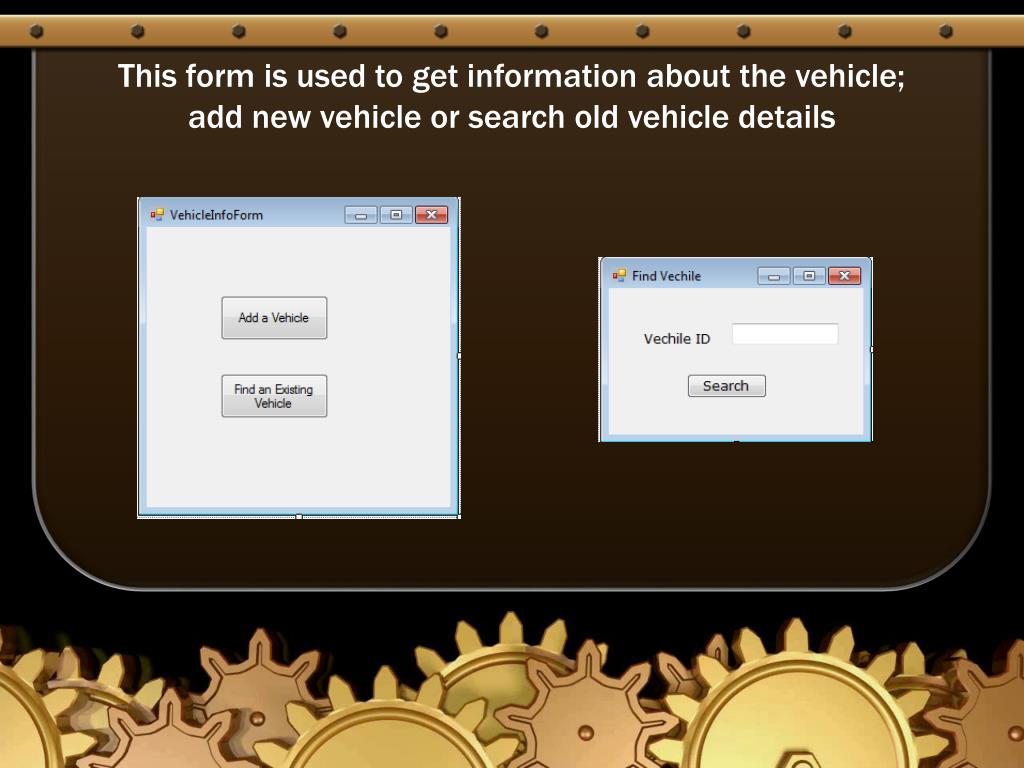The width and height of the screenshot is (1024, 768).
Task: Click the Add a Vehicle button
Action: pos(274,318)
